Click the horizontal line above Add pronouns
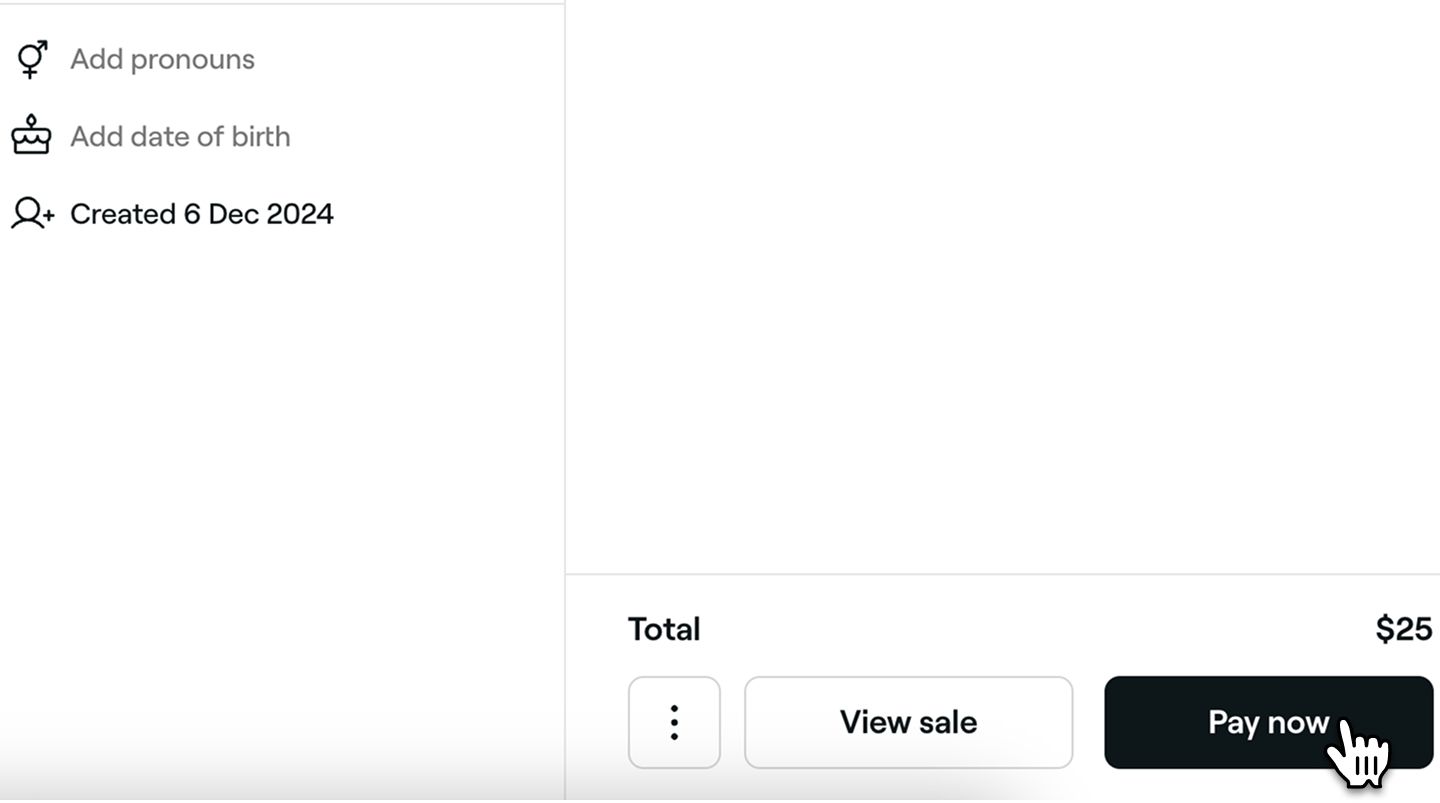Viewport: 1440px width, 803px height. coord(280,4)
